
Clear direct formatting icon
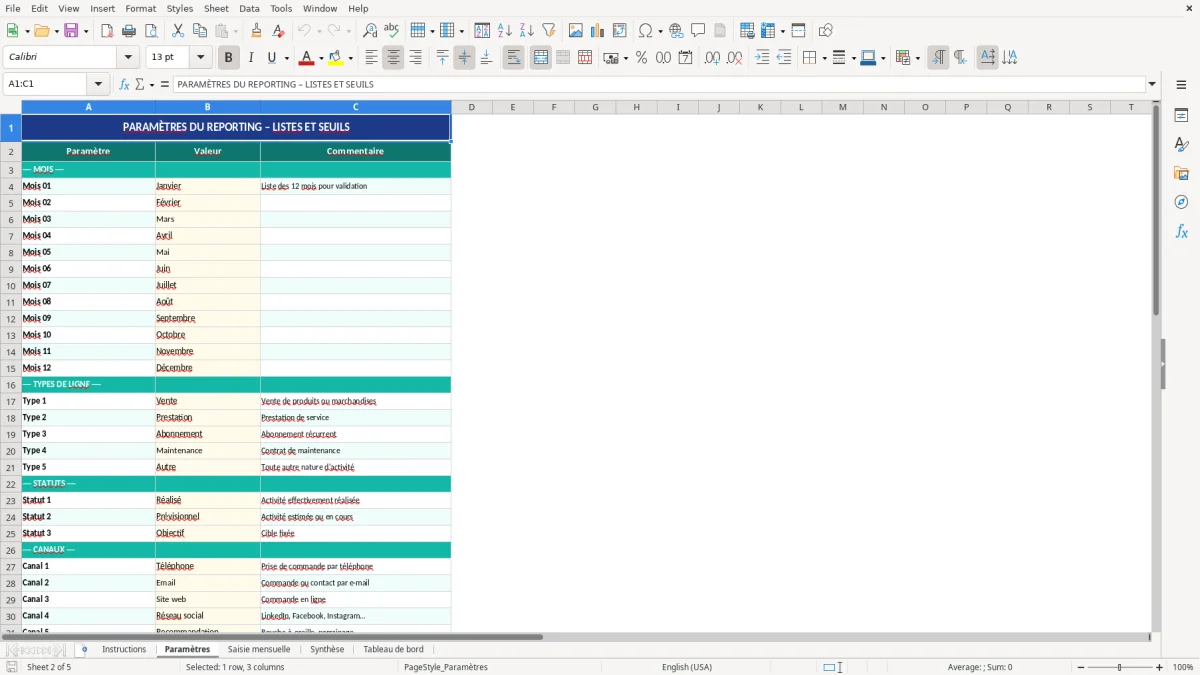coord(279,31)
